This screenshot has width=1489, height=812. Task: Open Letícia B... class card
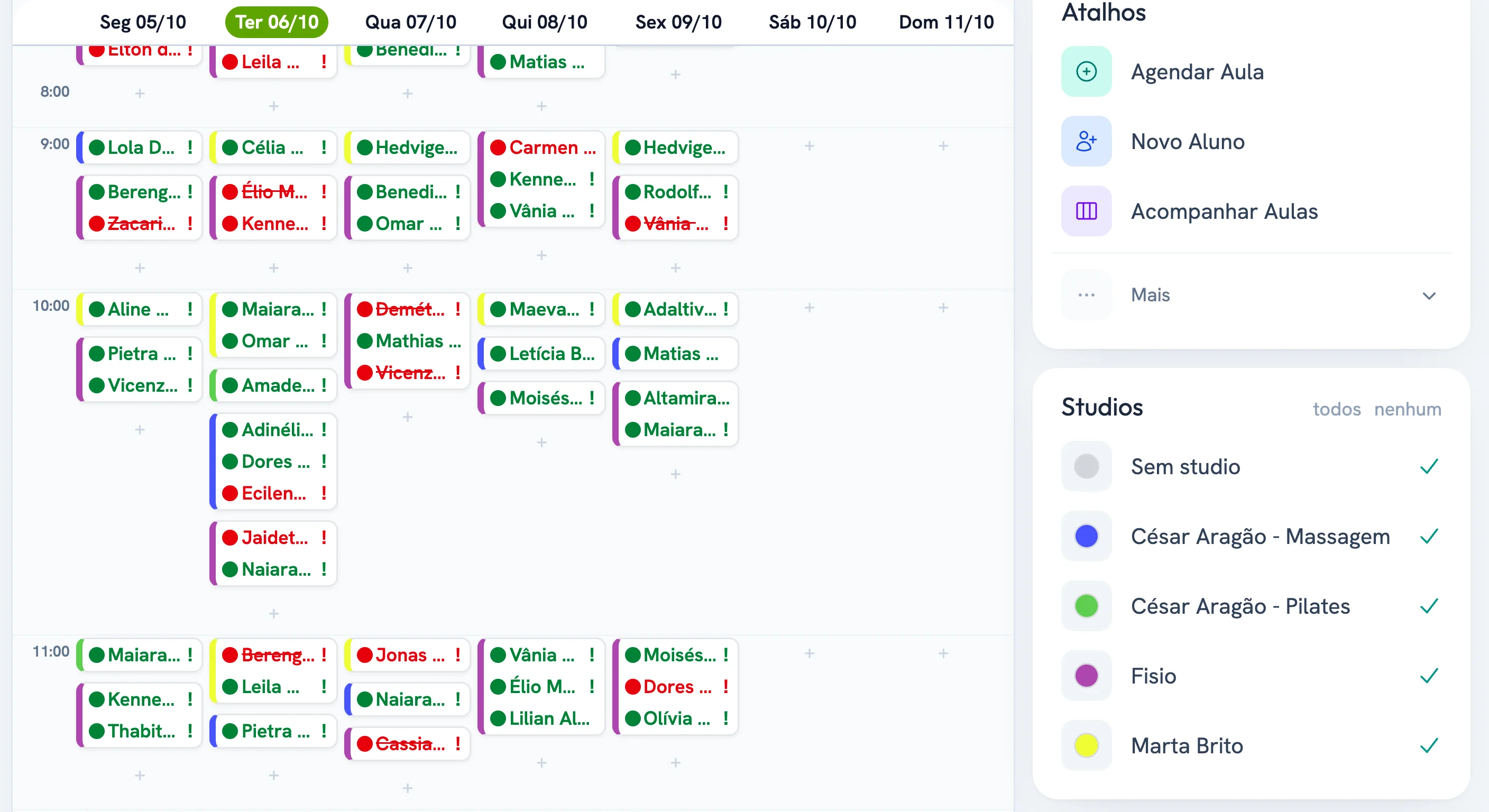pyautogui.click(x=542, y=354)
